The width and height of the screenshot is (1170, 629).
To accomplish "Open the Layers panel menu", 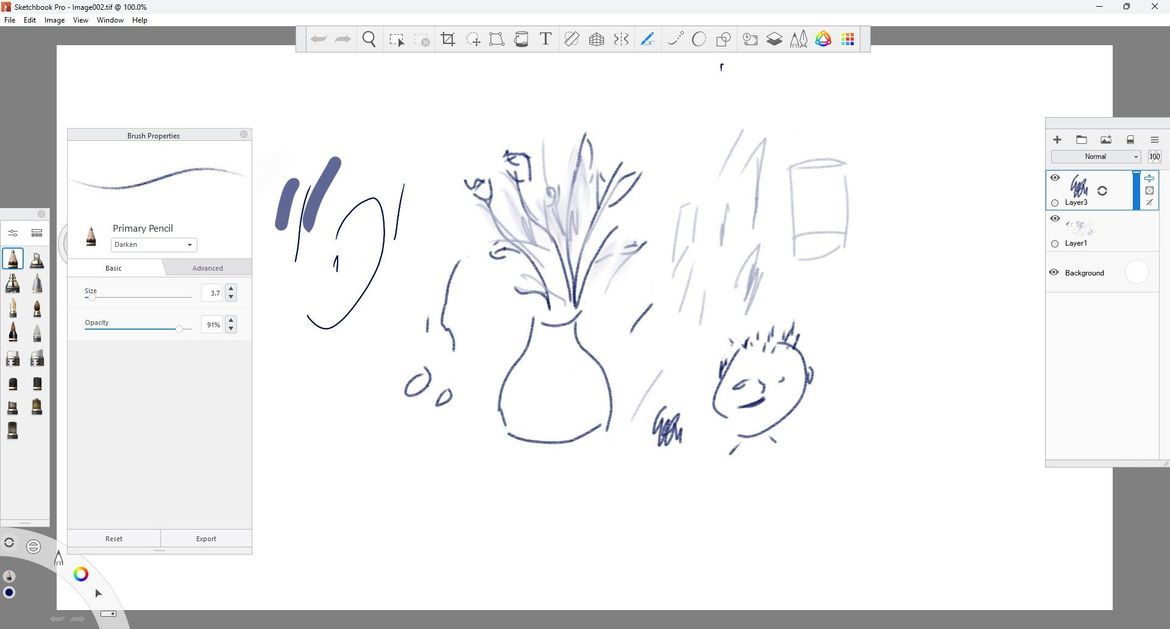I will [1155, 140].
